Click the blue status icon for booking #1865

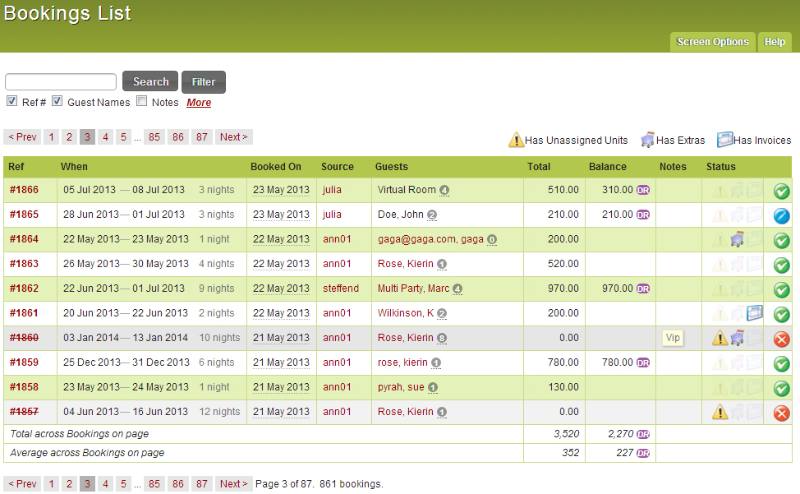(x=781, y=215)
